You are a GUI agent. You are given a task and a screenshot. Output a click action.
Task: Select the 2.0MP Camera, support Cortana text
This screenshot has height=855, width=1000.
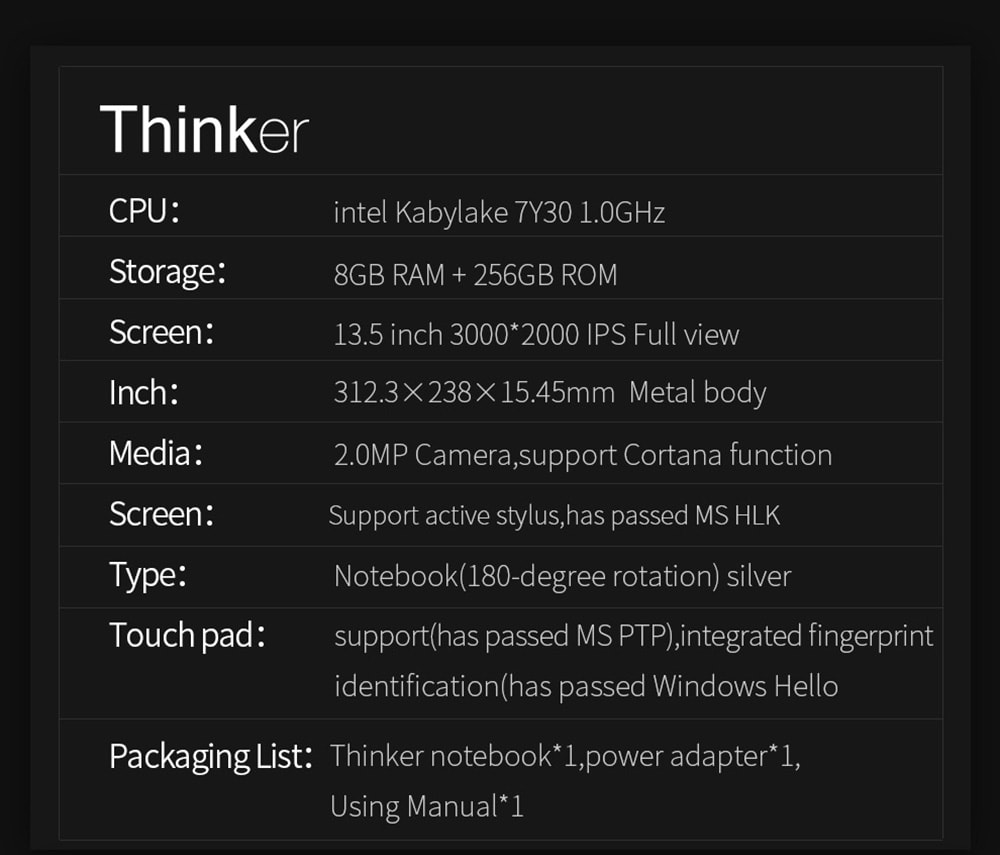pos(582,455)
